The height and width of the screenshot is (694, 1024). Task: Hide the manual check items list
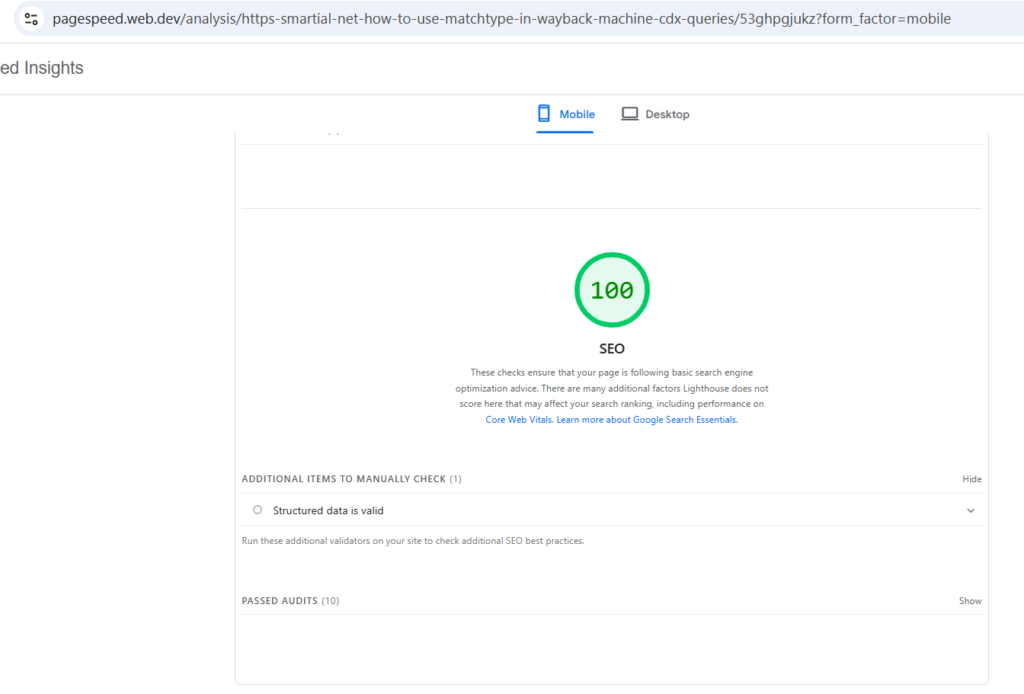coord(971,479)
